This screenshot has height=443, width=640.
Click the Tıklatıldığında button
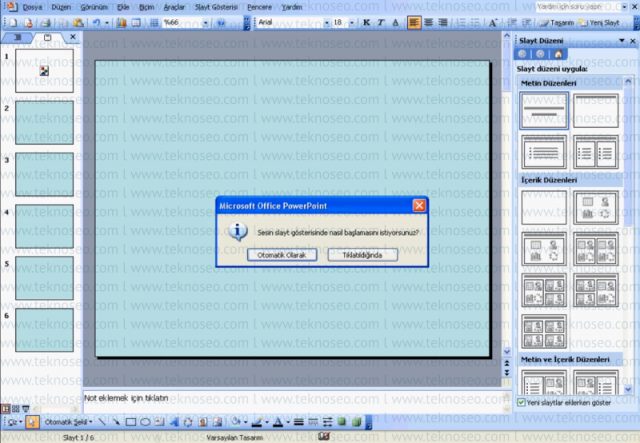(x=362, y=255)
